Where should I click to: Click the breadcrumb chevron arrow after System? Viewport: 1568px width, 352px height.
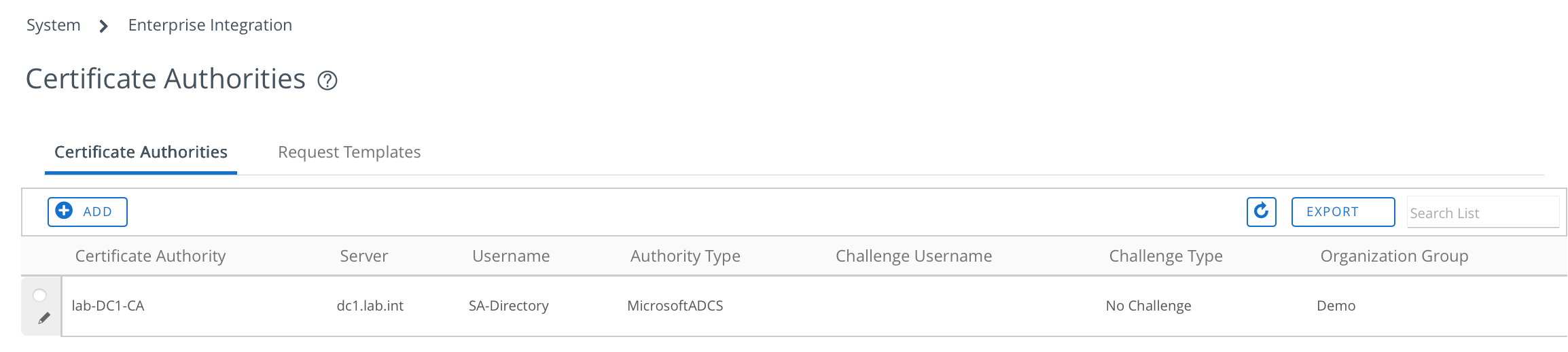coord(103,27)
